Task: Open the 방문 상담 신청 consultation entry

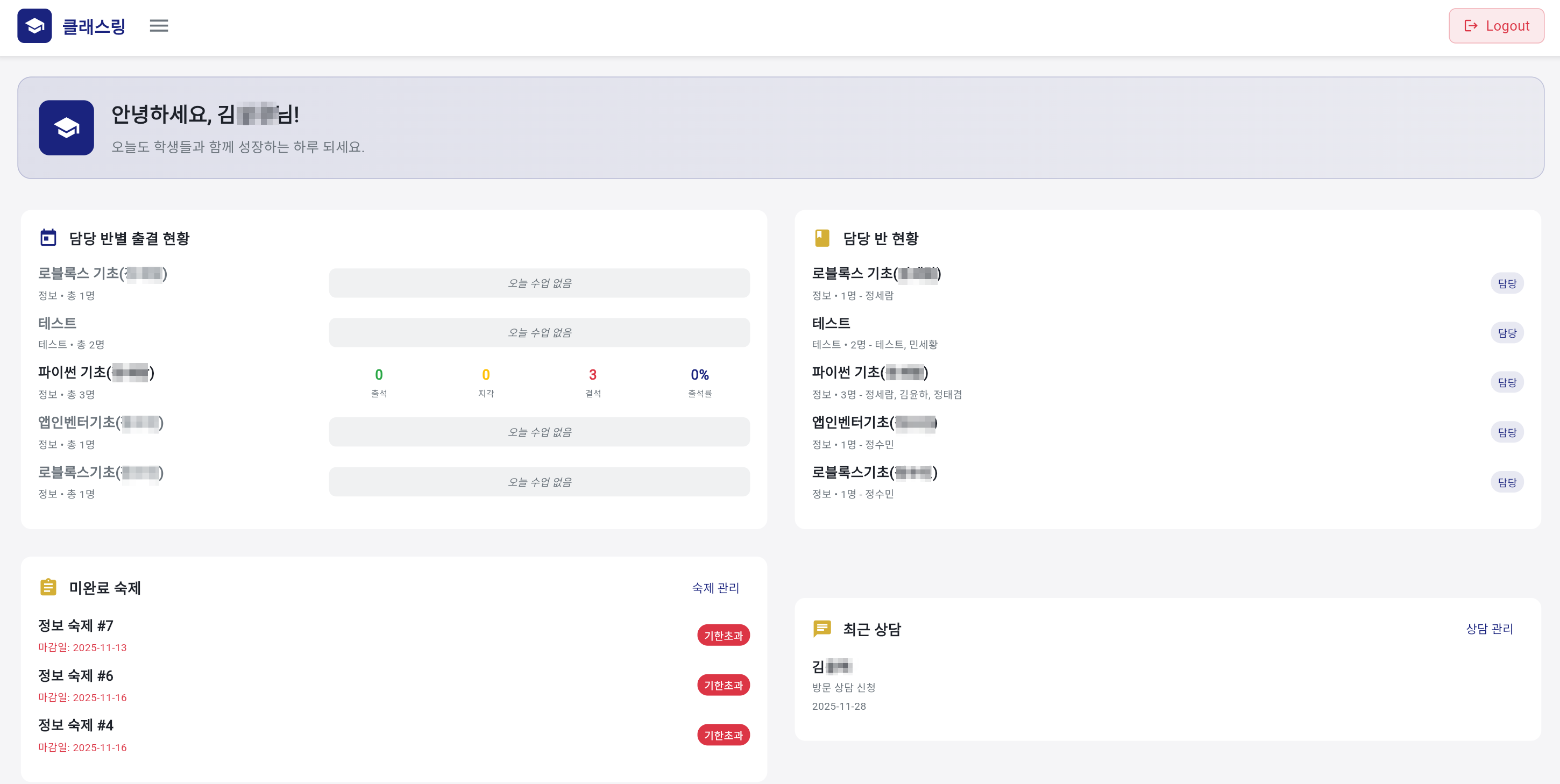Action: pyautogui.click(x=843, y=687)
